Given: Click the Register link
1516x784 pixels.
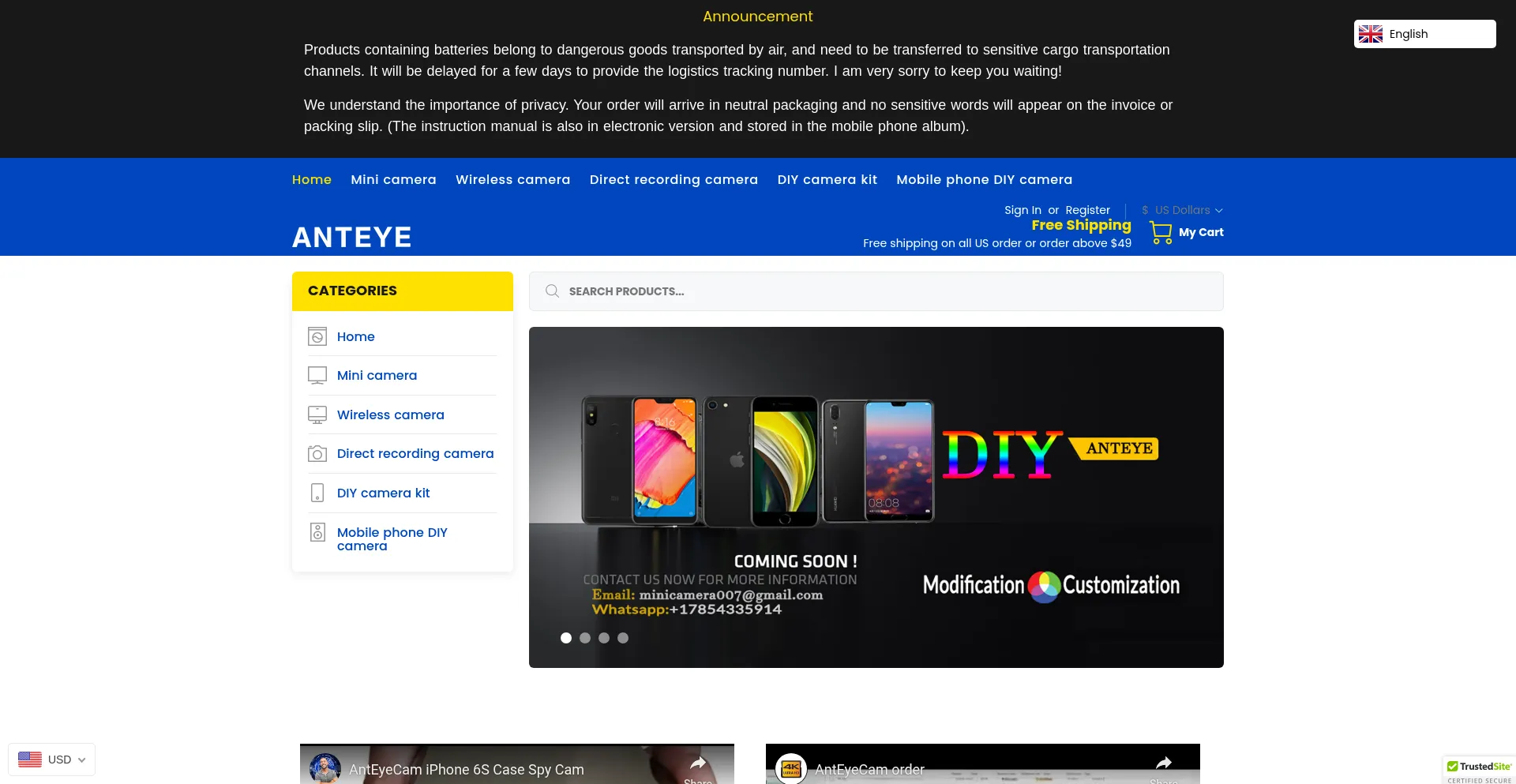Looking at the screenshot, I should coord(1087,210).
